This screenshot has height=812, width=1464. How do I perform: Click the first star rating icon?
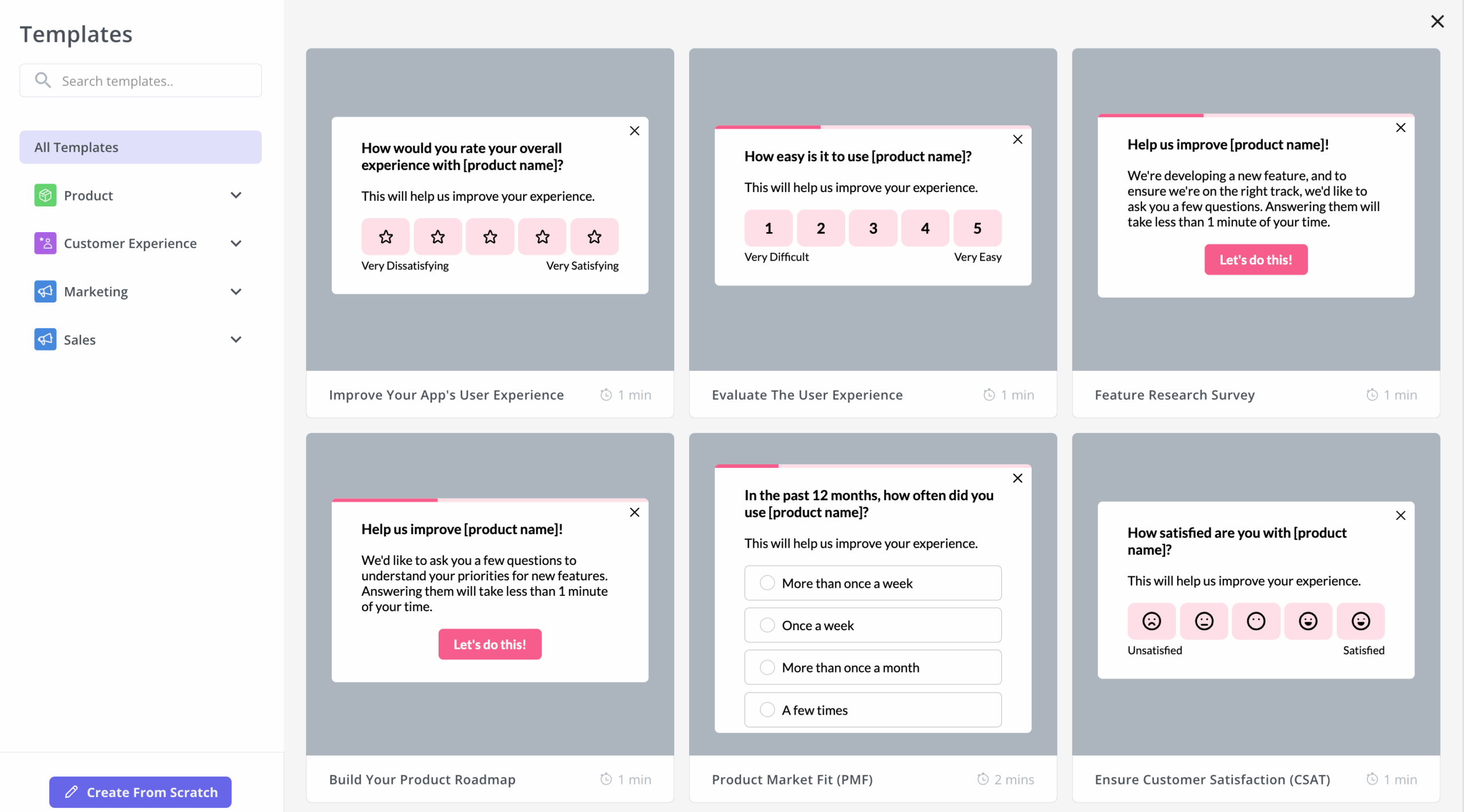386,237
